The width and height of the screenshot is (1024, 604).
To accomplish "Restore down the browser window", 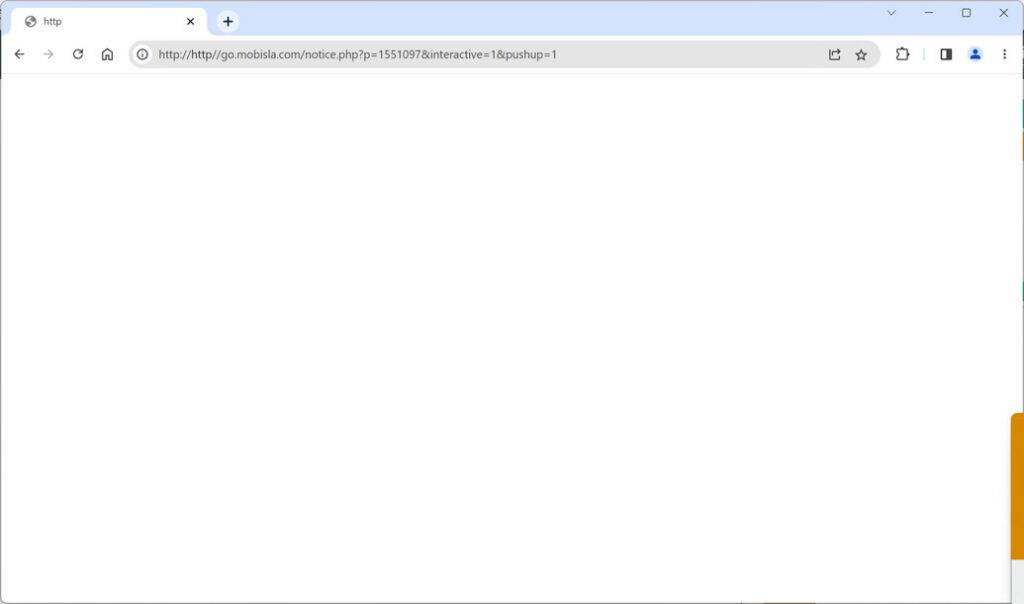I will (964, 13).
